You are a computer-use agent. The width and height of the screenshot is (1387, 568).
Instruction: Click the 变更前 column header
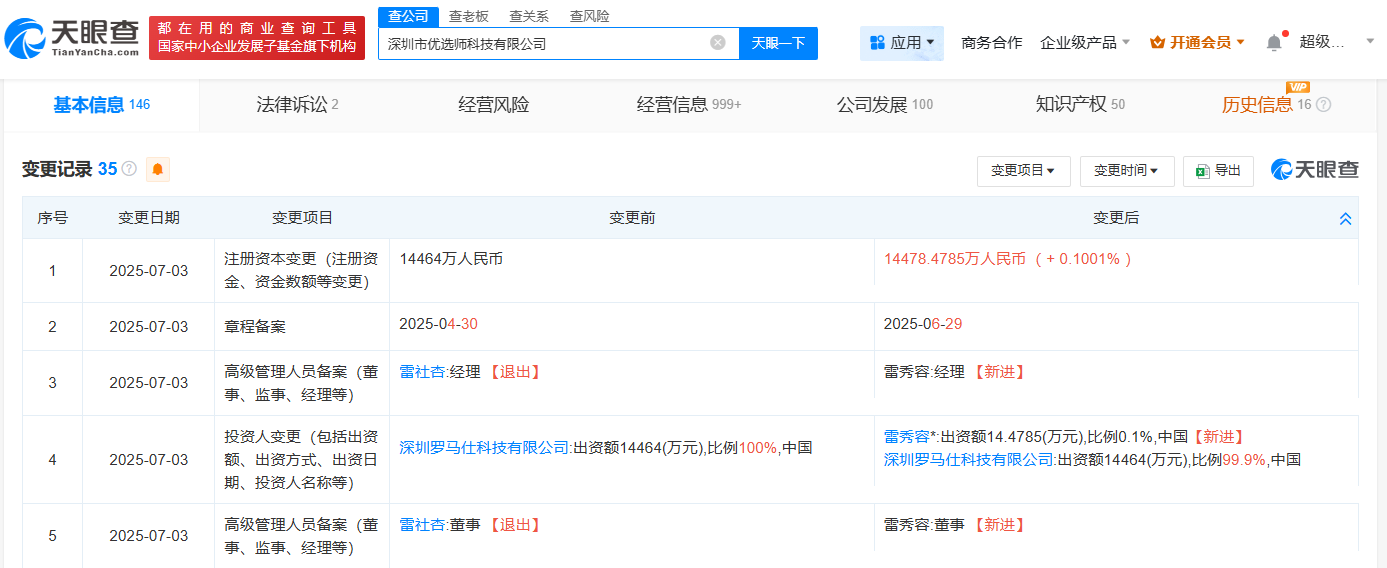632,218
